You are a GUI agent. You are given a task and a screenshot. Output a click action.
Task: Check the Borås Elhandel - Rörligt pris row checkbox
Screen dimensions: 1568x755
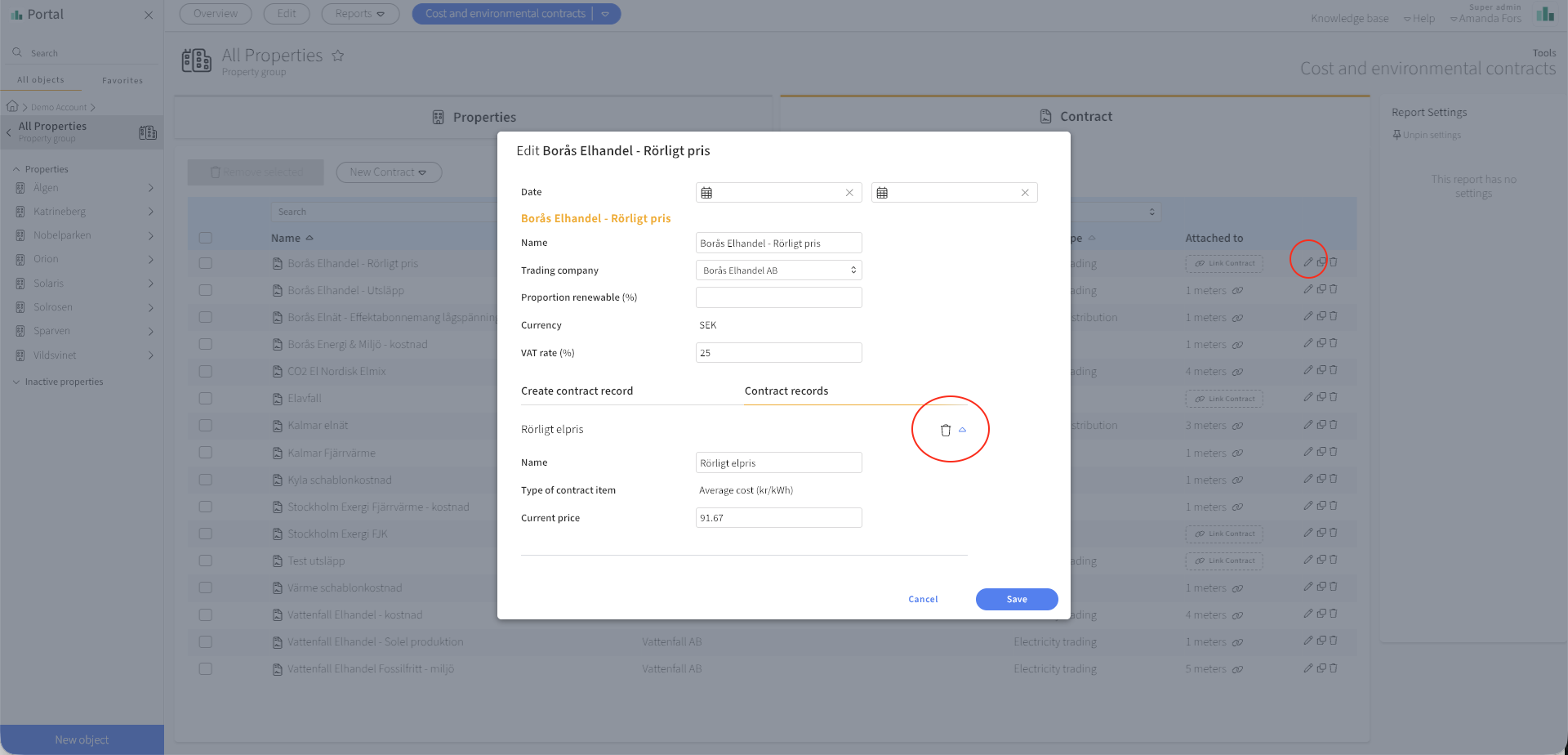pyautogui.click(x=205, y=263)
